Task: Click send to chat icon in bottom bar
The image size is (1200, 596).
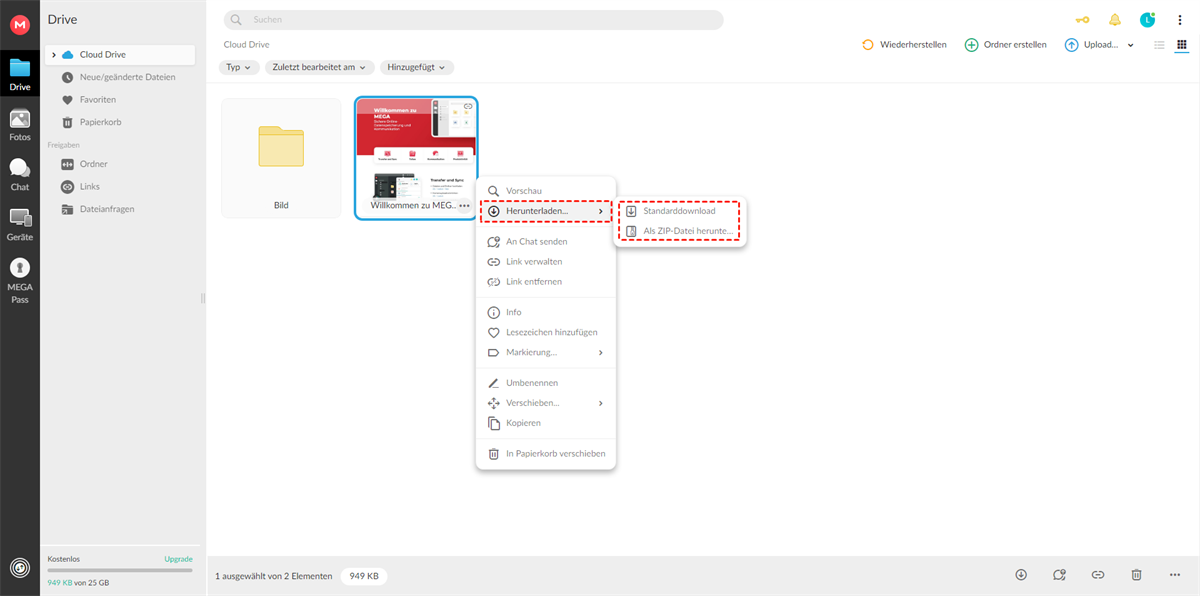Action: [1060, 575]
